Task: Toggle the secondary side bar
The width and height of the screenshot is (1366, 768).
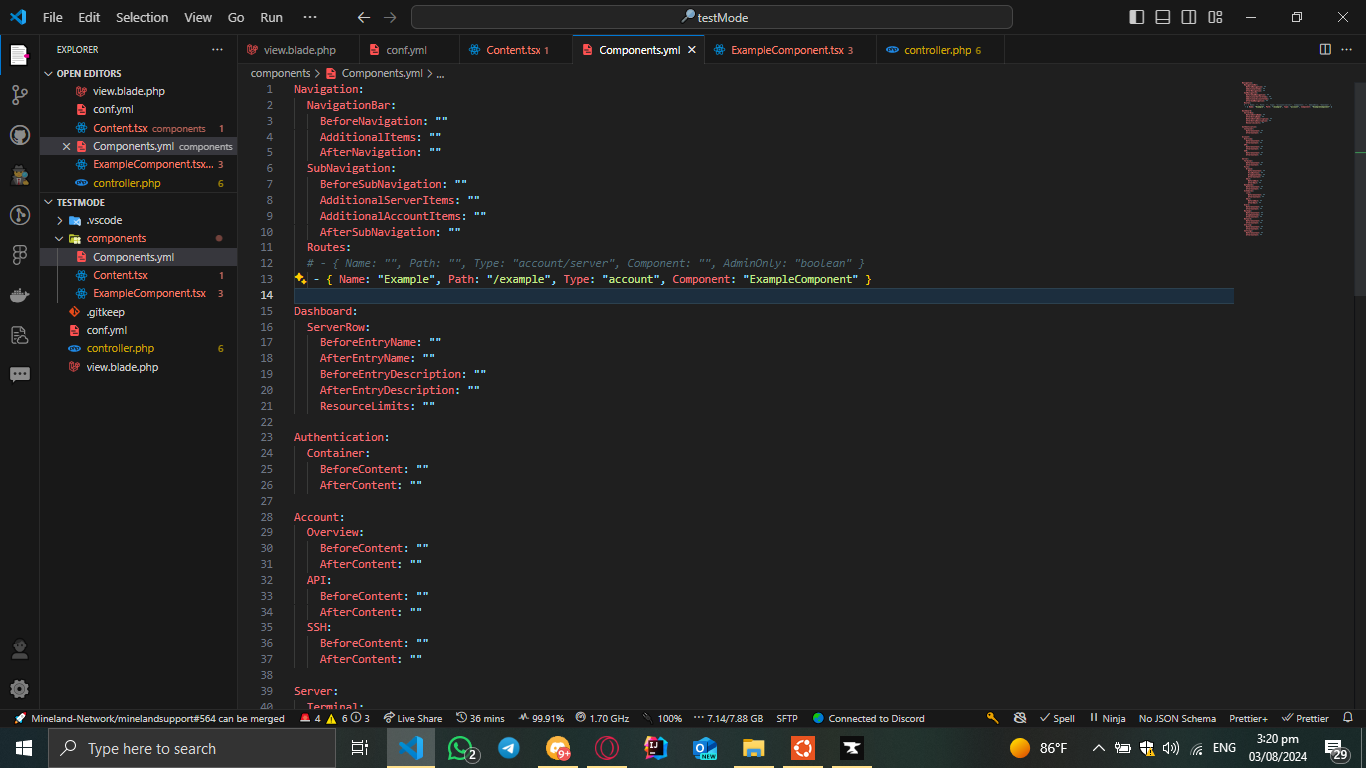Action: pos(1189,17)
